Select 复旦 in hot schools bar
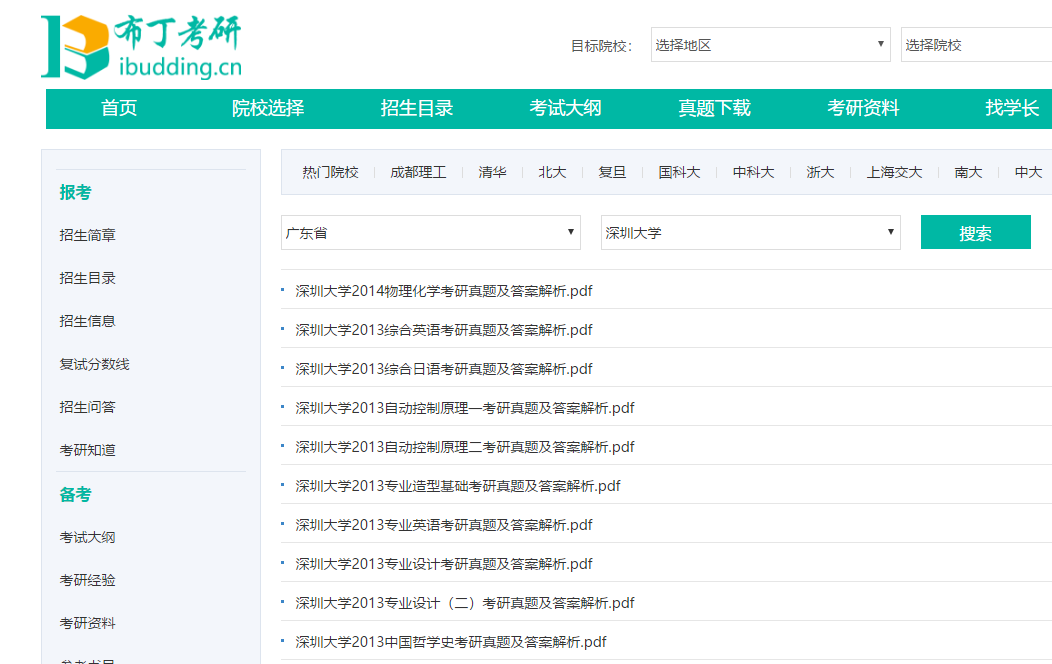The height and width of the screenshot is (664, 1052). 612,172
